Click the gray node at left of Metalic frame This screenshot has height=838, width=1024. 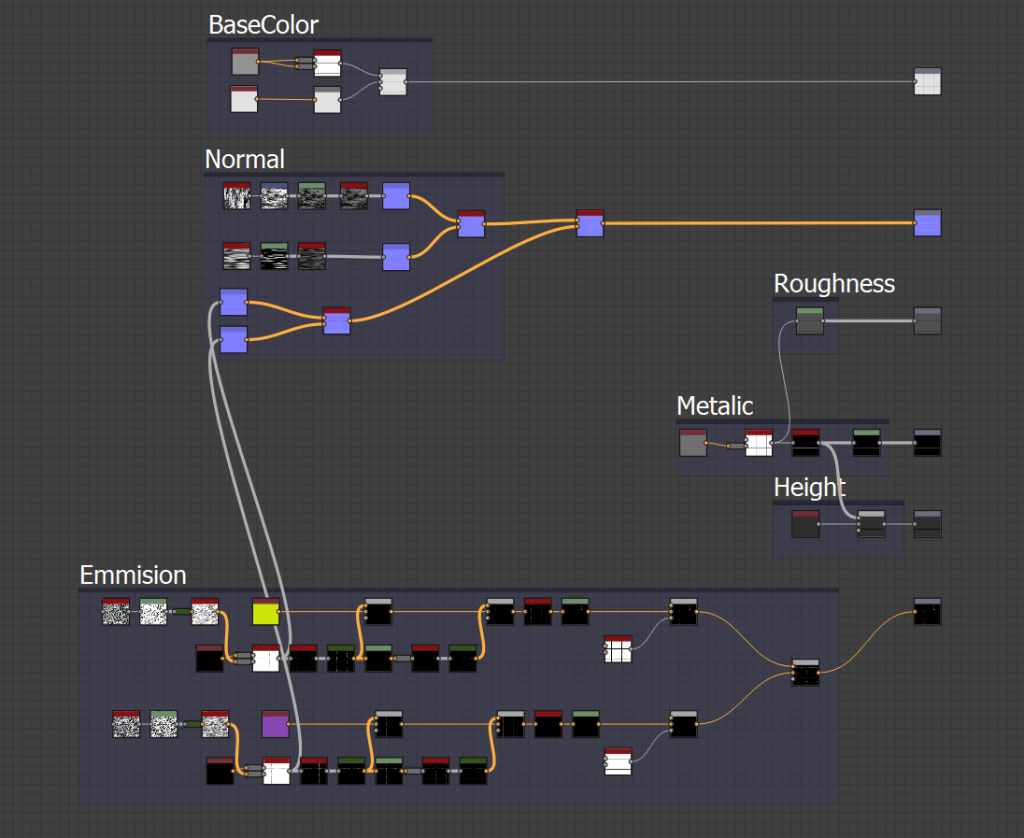pyautogui.click(x=692, y=443)
